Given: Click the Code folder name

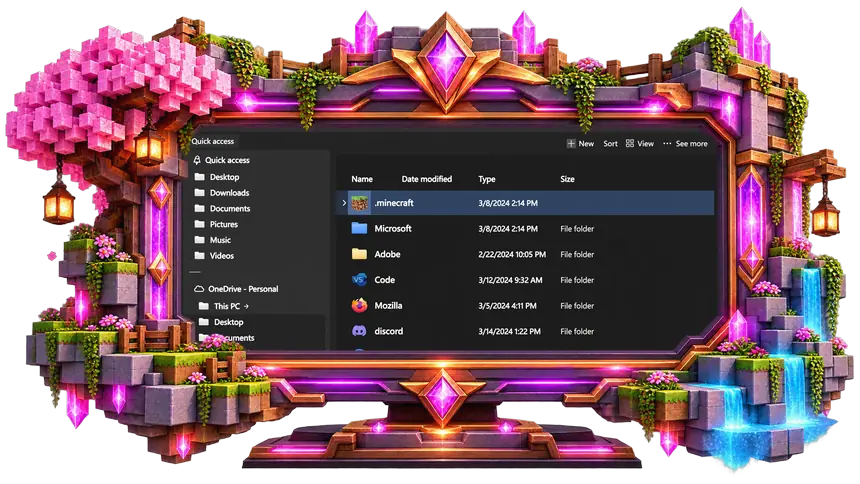Looking at the screenshot, I should 384,280.
